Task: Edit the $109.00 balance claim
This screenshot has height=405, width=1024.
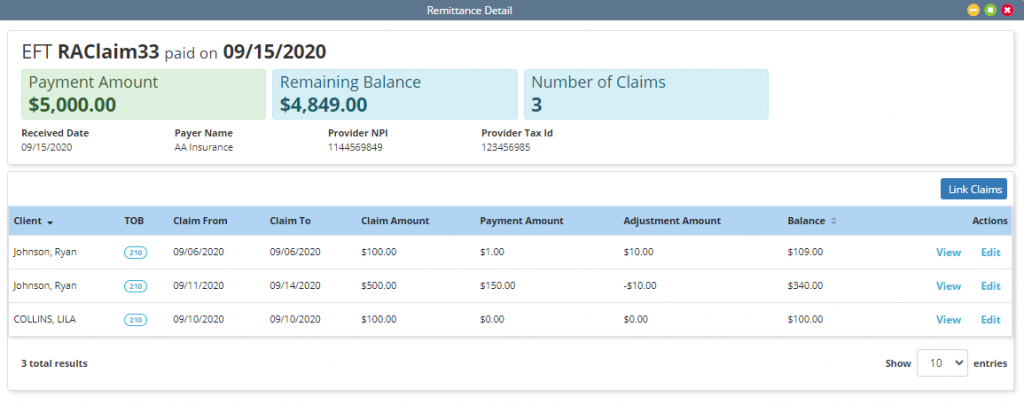Action: tap(990, 252)
